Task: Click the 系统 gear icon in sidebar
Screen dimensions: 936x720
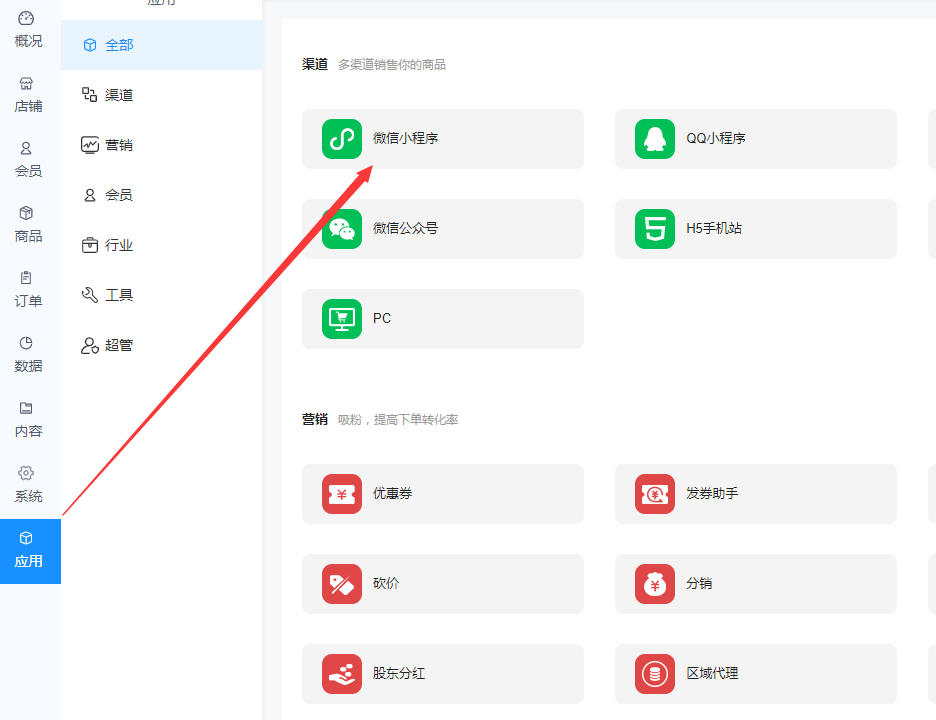Action: (26, 473)
